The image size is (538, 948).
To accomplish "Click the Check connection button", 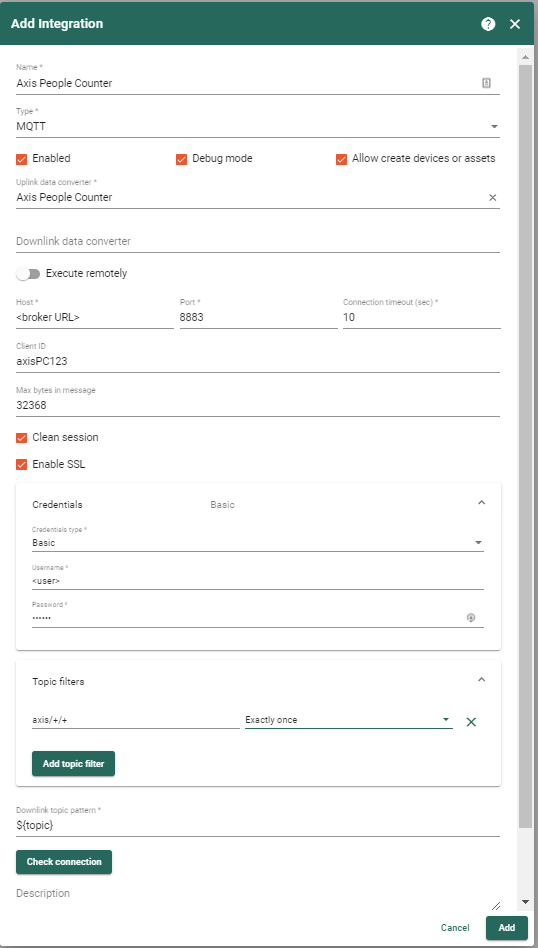I will (64, 862).
